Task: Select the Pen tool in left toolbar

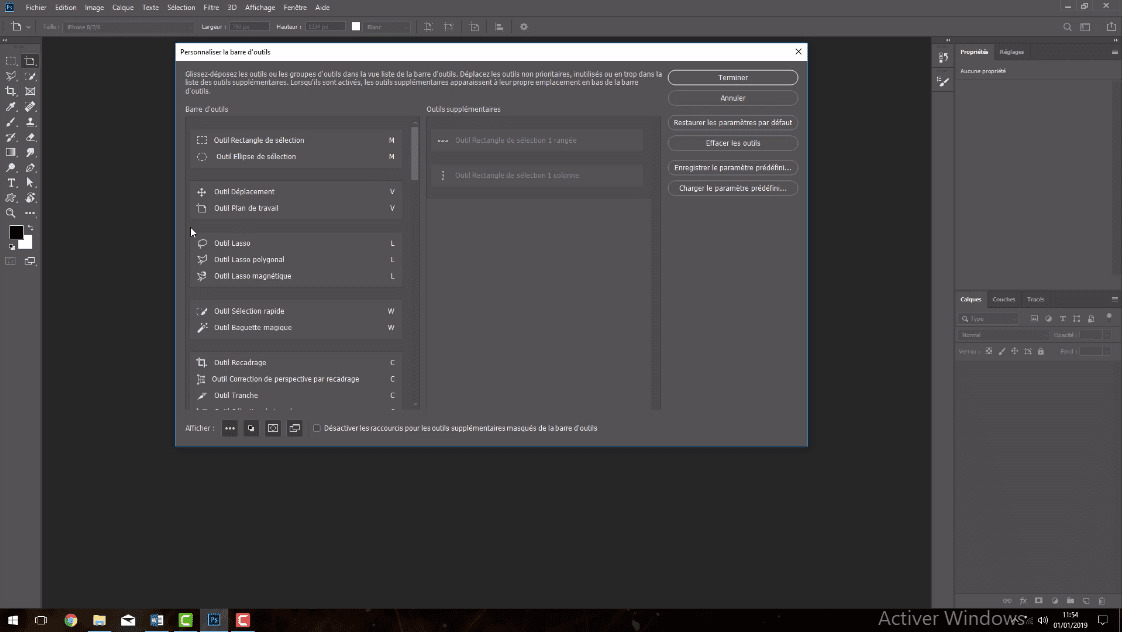Action: pos(30,168)
